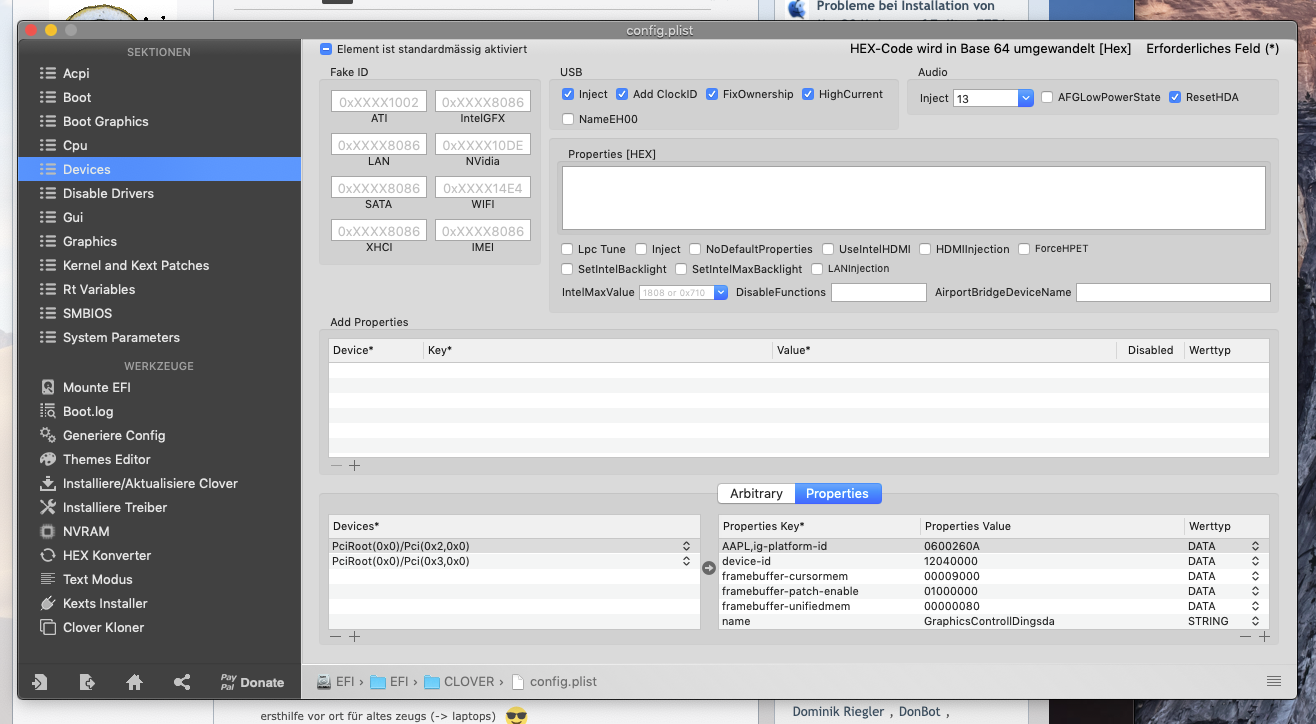Open the Audio Inject dropdown

(1025, 98)
